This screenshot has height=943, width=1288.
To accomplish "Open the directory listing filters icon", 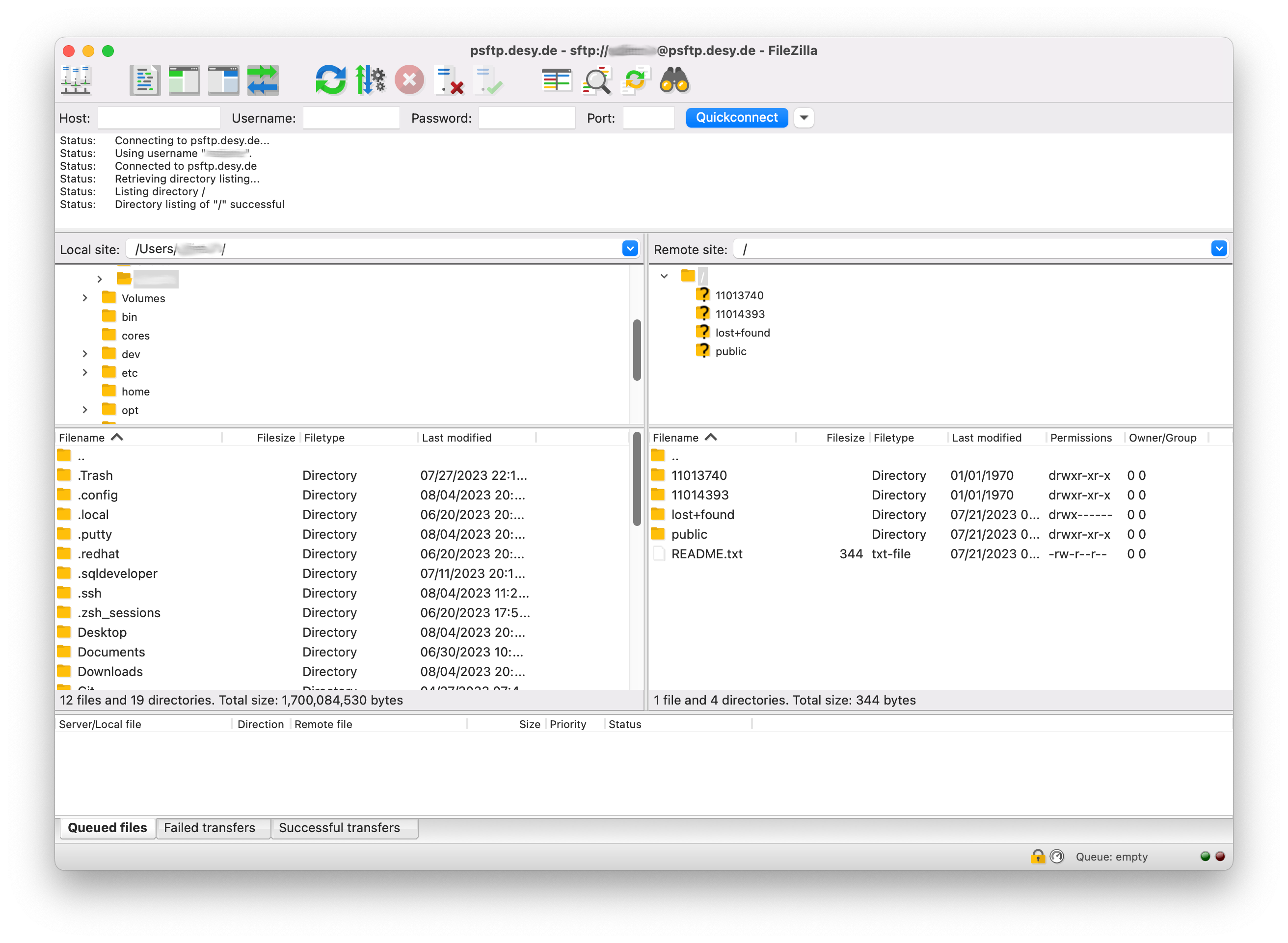I will (x=556, y=80).
